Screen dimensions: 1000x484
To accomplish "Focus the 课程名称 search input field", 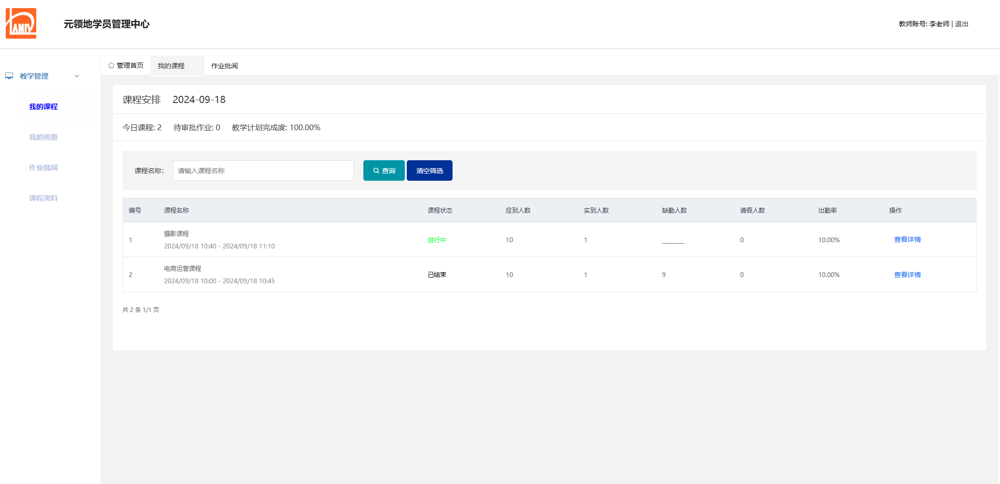I will click(263, 171).
